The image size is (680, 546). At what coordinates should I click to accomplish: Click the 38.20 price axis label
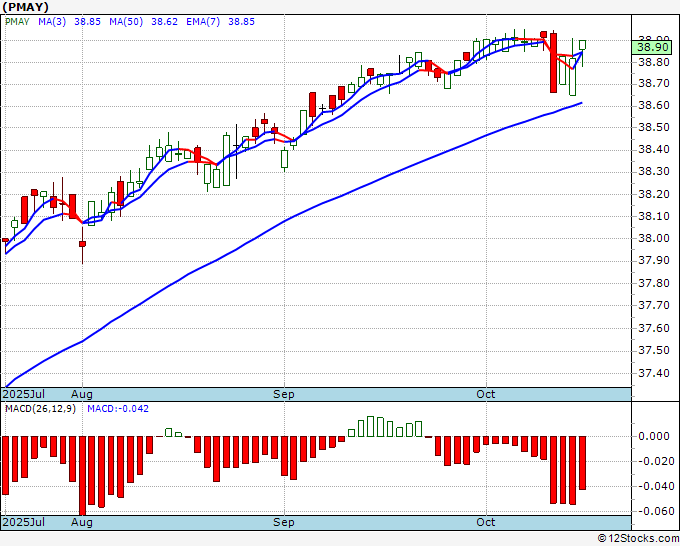[654, 194]
